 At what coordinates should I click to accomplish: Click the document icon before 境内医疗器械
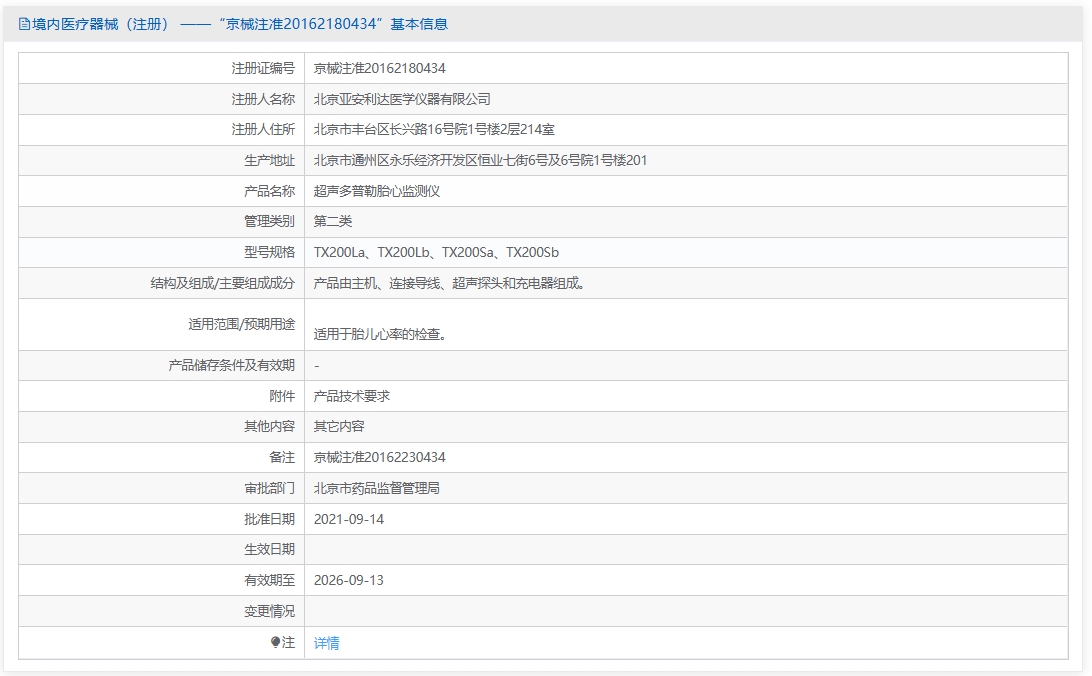pos(24,24)
